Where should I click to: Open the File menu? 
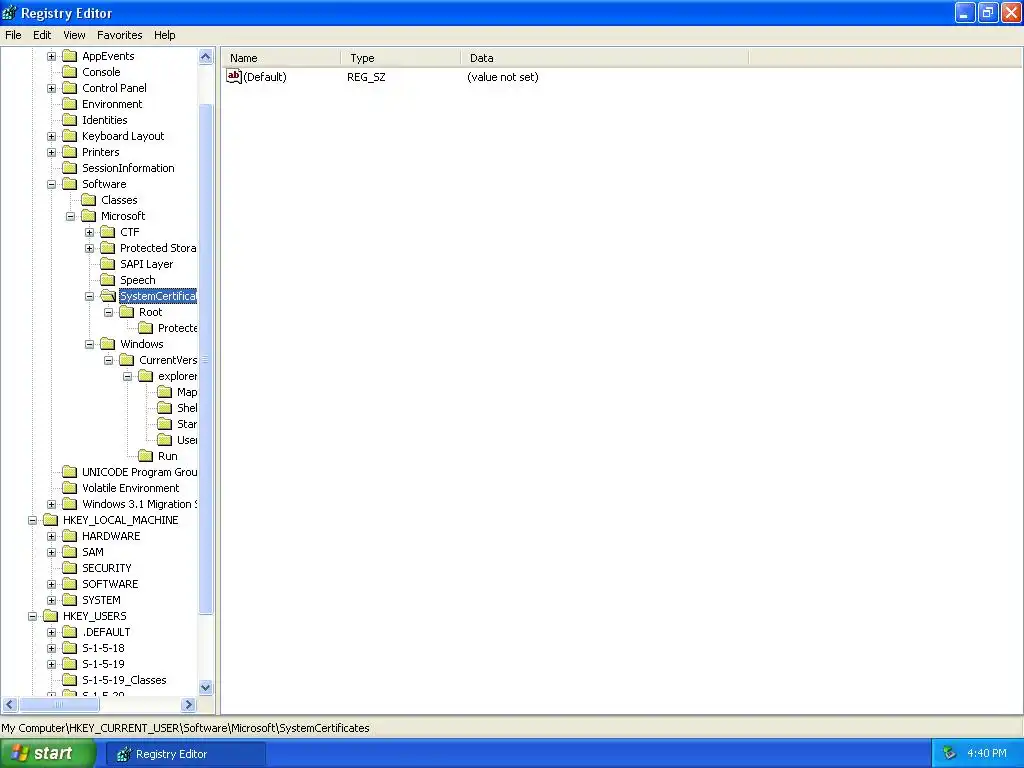point(13,35)
